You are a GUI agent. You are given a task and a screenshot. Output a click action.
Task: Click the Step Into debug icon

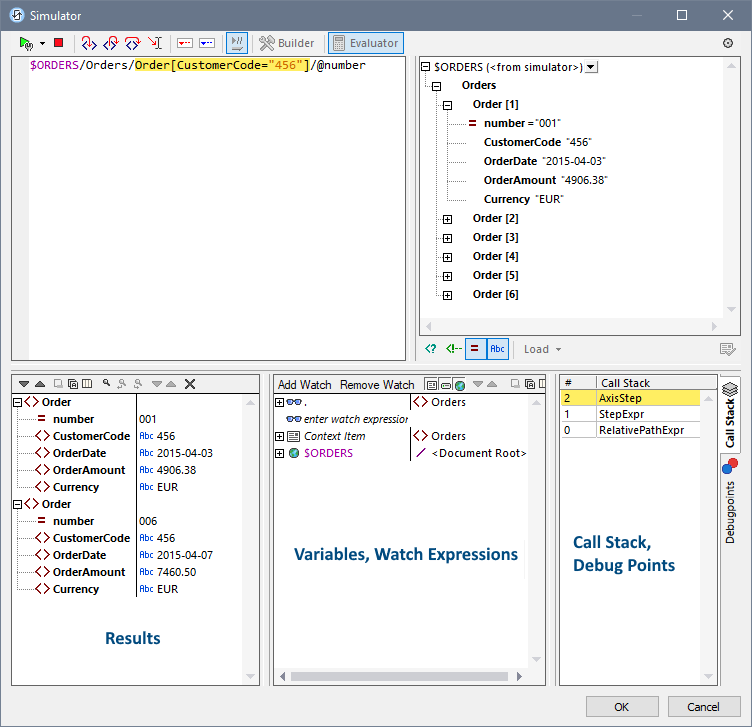coord(89,43)
